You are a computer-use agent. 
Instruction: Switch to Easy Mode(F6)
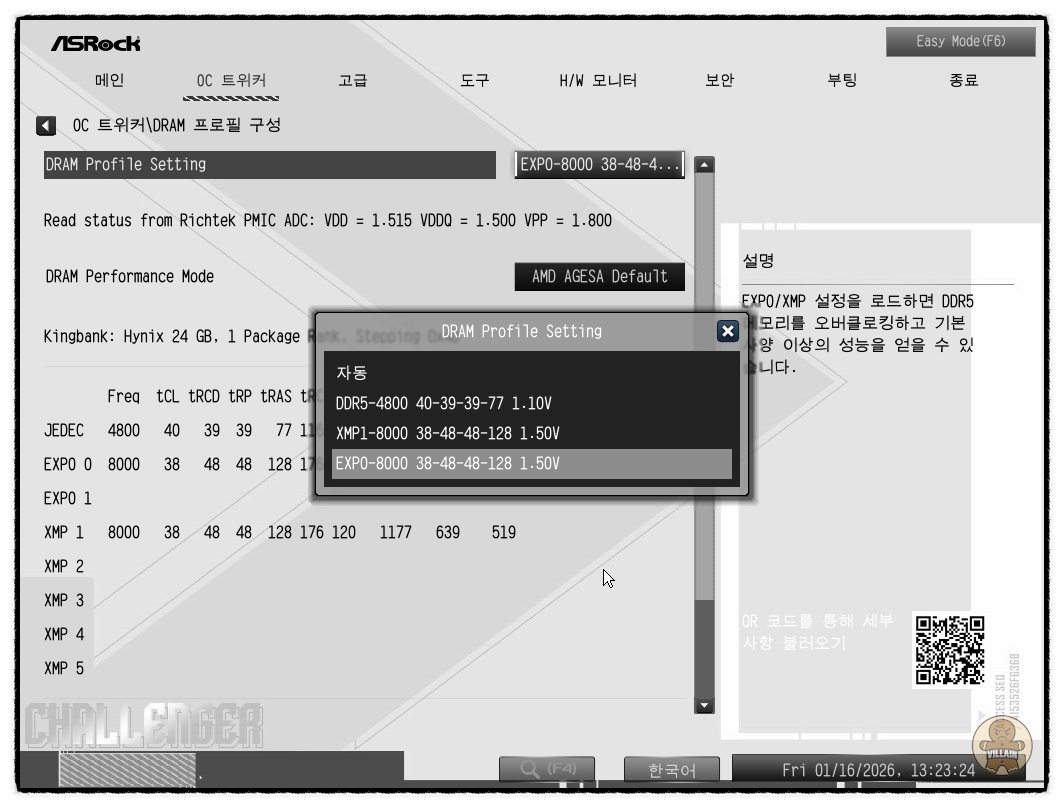point(960,42)
